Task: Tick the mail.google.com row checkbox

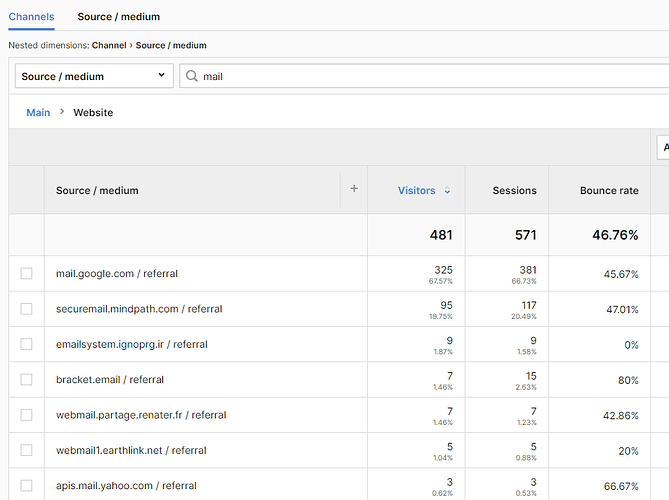Action: tap(26, 273)
